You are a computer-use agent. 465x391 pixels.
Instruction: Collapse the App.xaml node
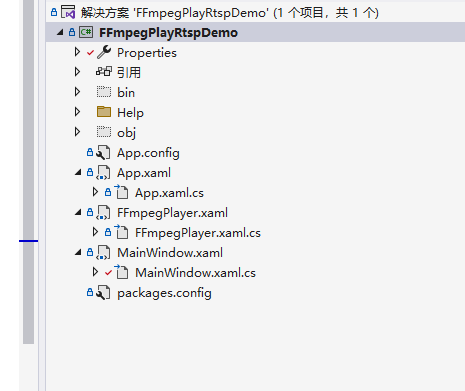click(x=78, y=173)
